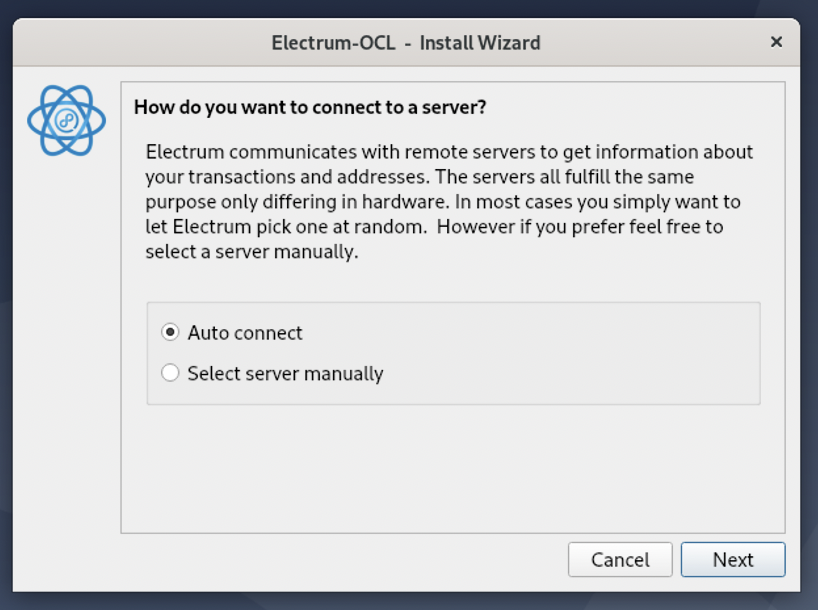The width and height of the screenshot is (818, 610).
Task: Click the Electrum atom logo icon
Action: (66, 121)
